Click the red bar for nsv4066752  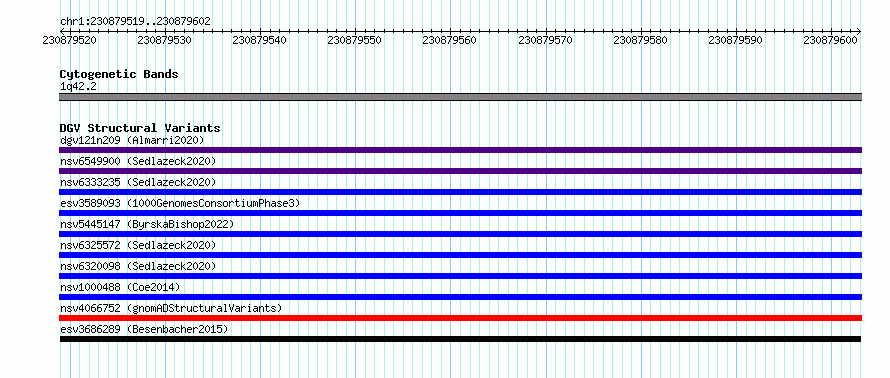click(x=460, y=318)
